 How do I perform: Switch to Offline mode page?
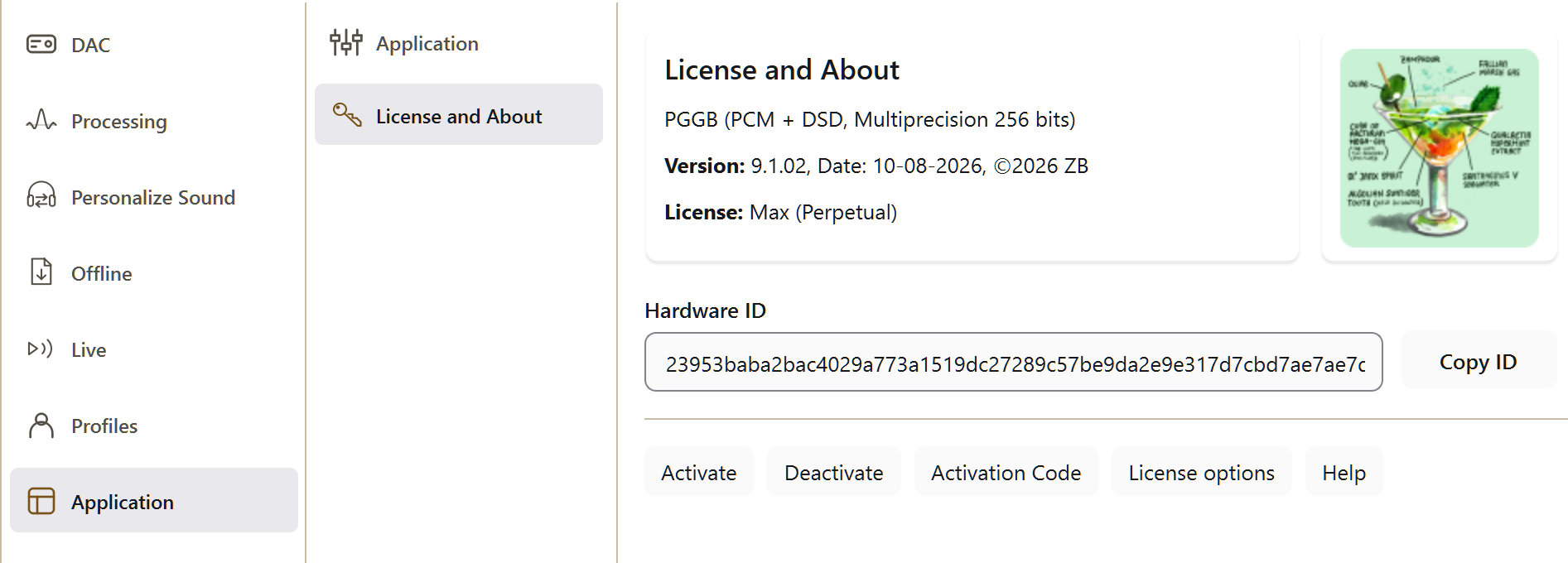[153, 273]
